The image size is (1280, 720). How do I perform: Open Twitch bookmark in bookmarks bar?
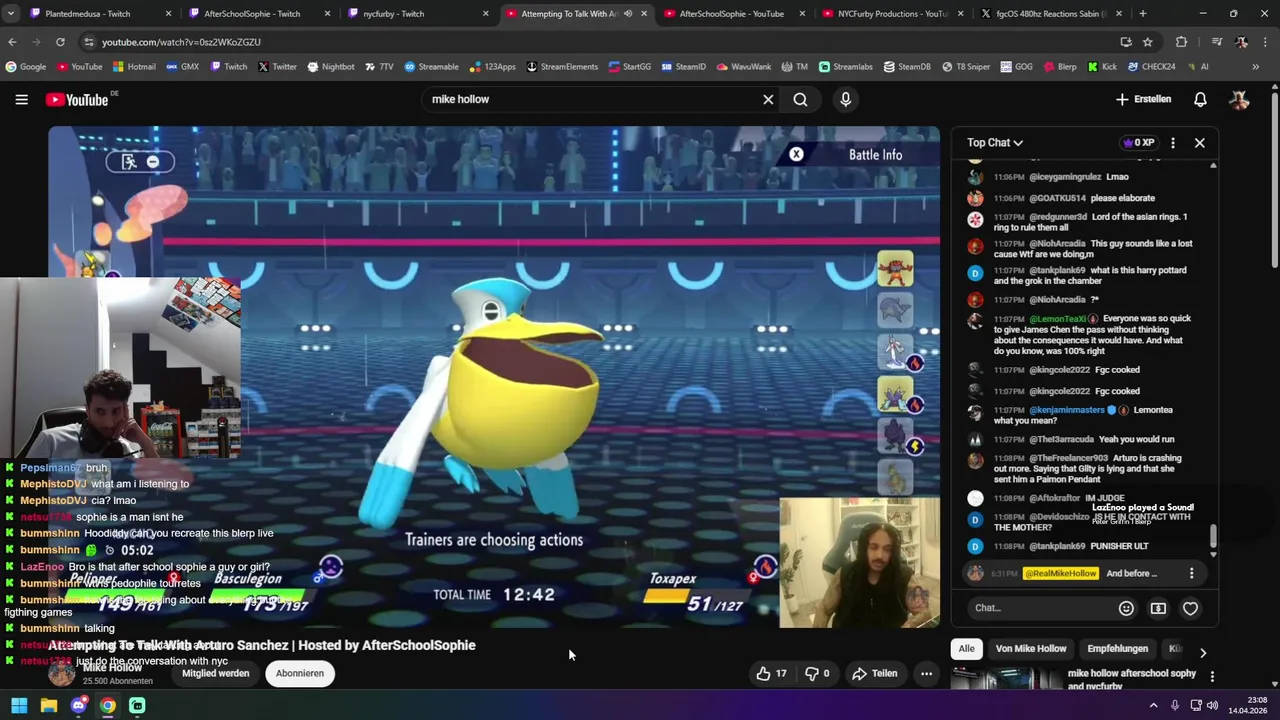click(229, 67)
